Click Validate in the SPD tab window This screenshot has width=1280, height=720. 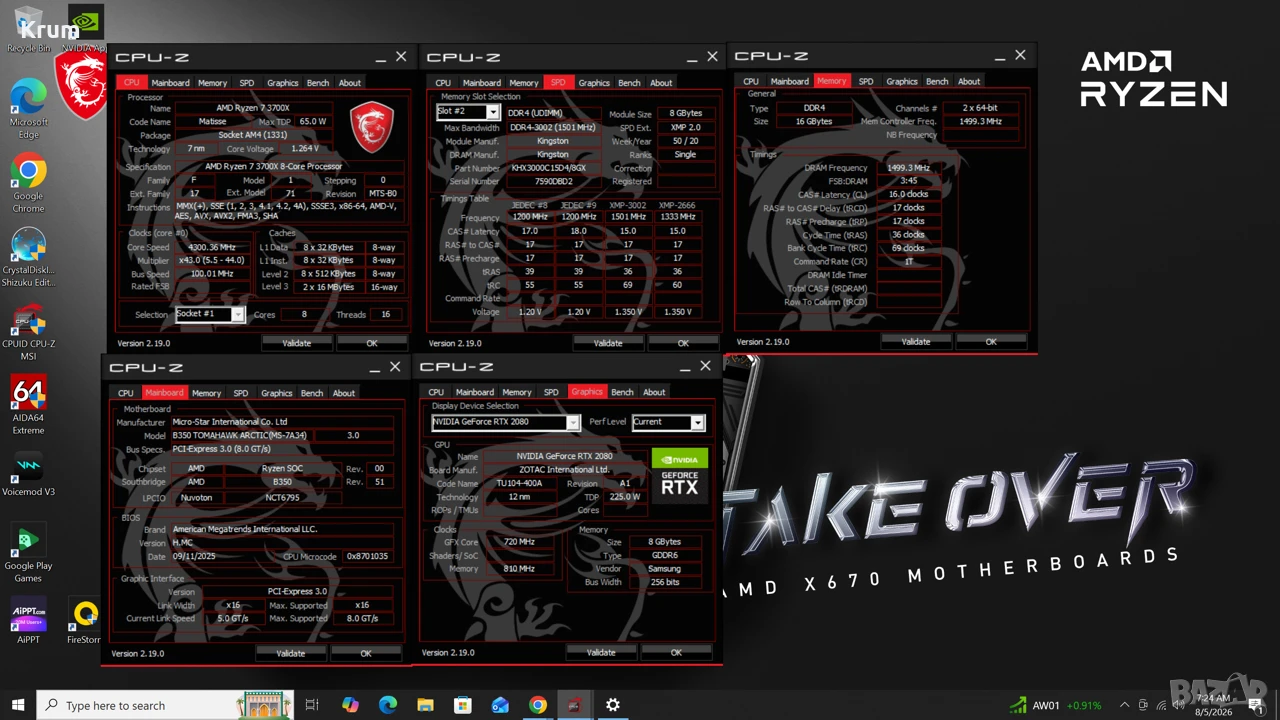[608, 343]
